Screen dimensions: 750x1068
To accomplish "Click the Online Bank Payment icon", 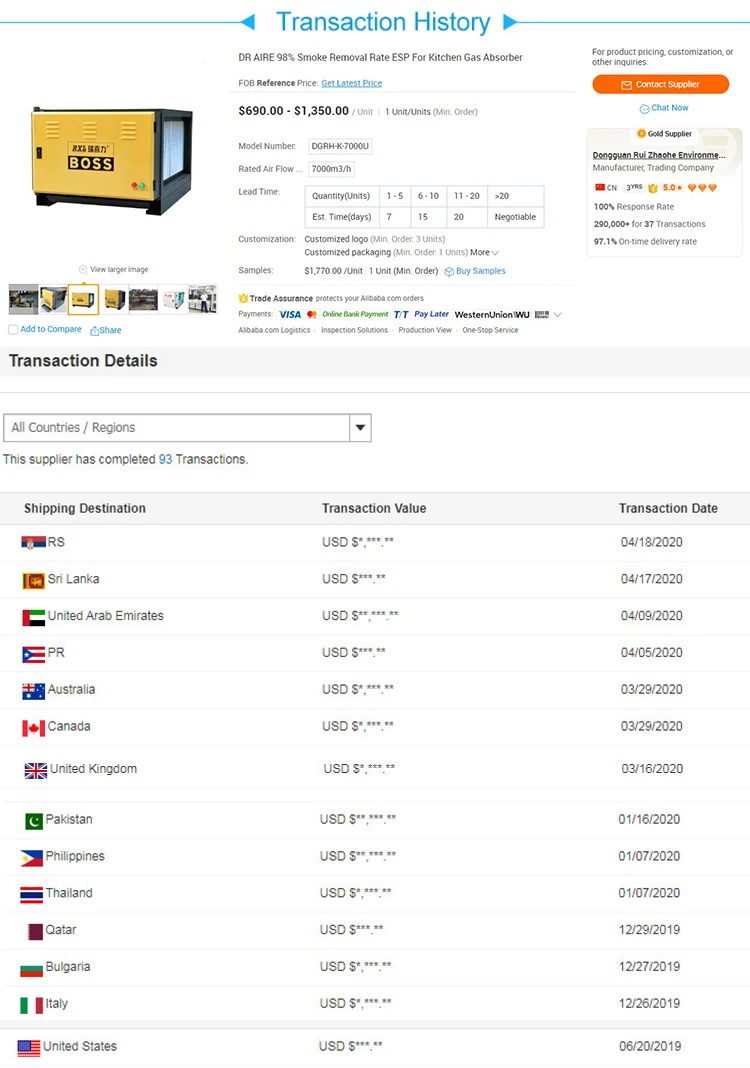I will point(355,315).
